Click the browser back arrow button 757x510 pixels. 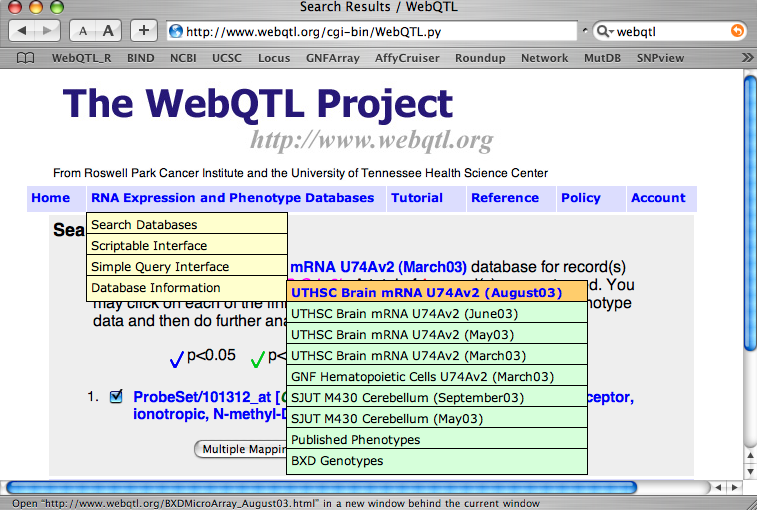pos(24,31)
